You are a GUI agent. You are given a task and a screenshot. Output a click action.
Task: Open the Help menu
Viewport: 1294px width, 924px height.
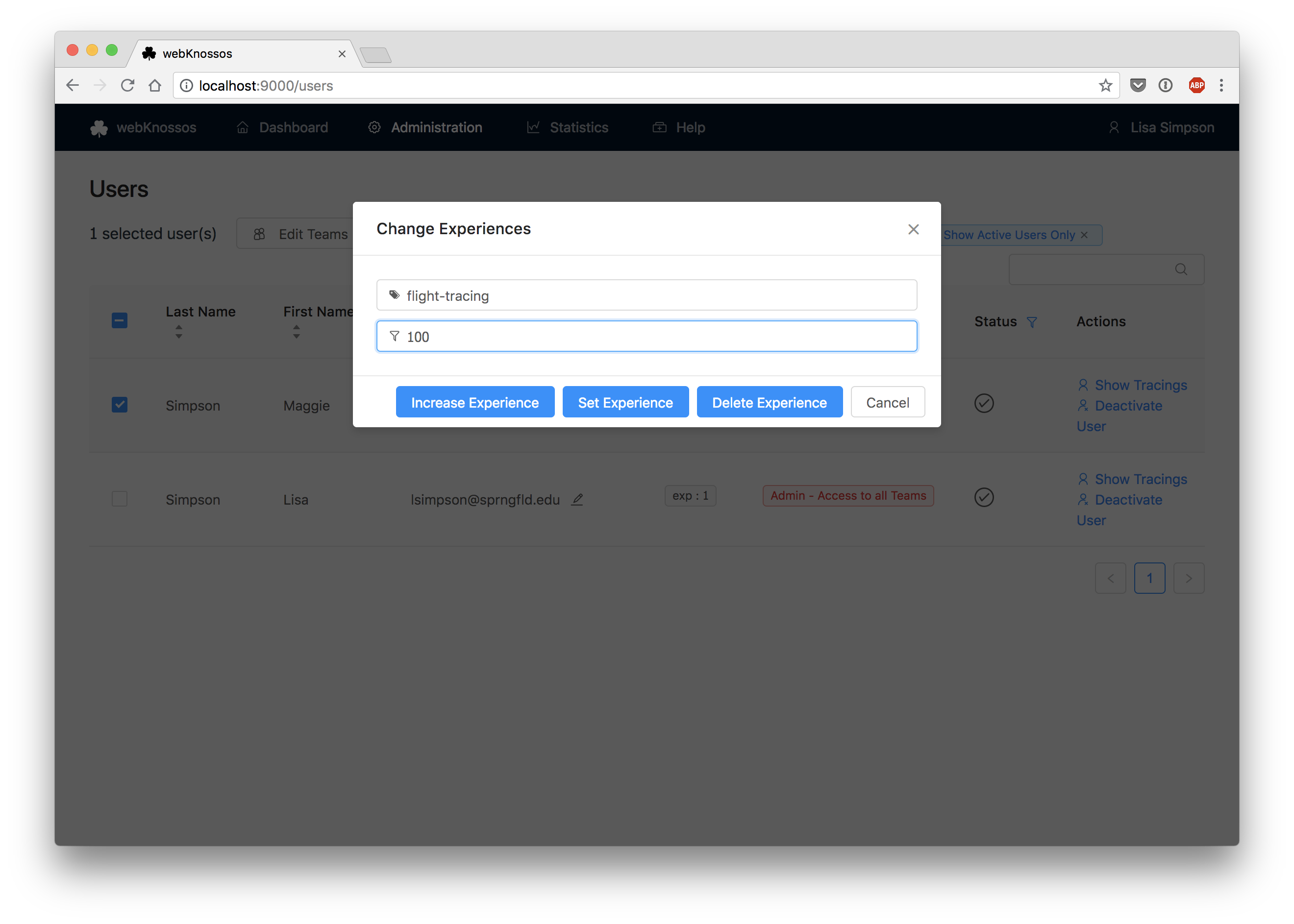[679, 127]
